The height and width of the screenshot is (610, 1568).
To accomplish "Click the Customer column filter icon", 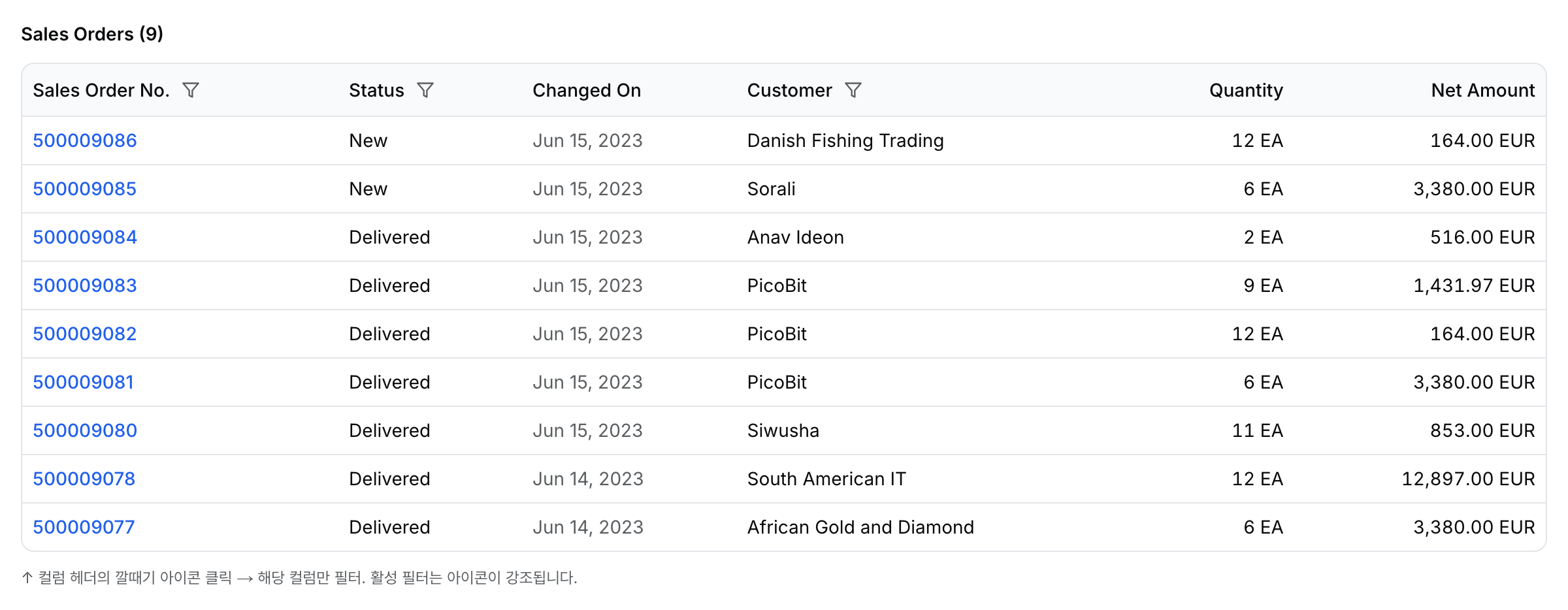I will [853, 90].
